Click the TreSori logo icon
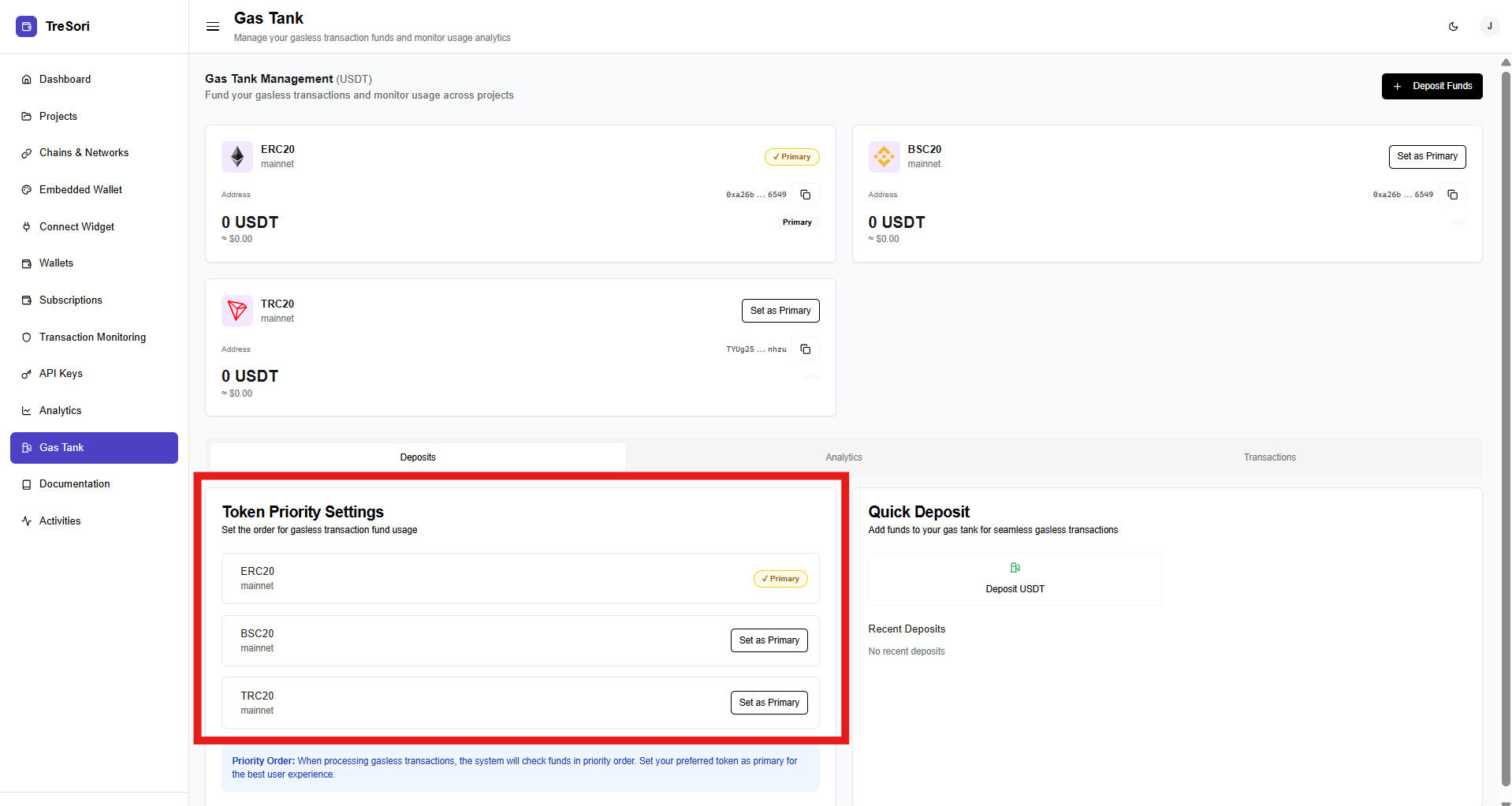1512x806 pixels. tap(26, 26)
